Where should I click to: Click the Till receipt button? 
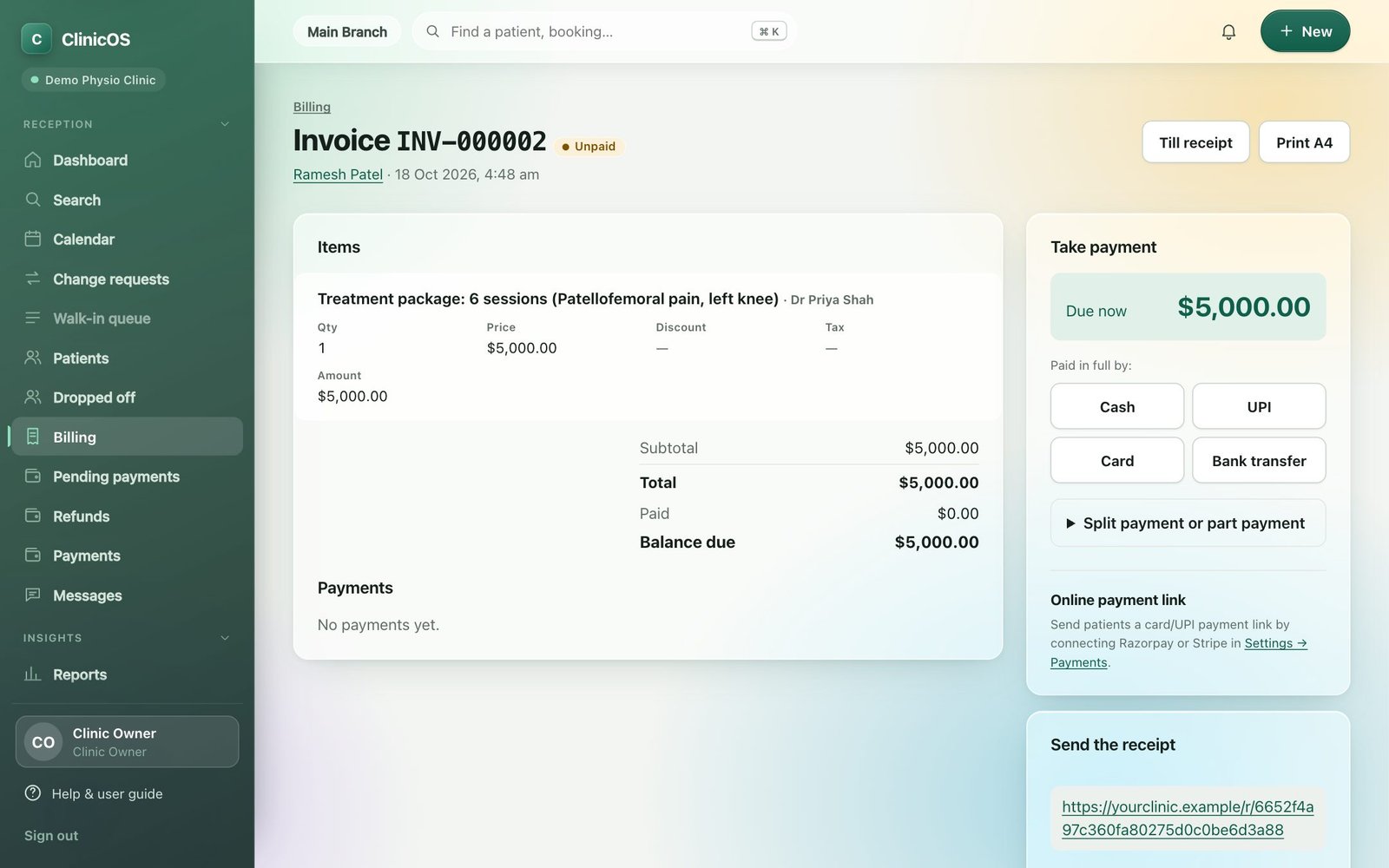(1195, 142)
